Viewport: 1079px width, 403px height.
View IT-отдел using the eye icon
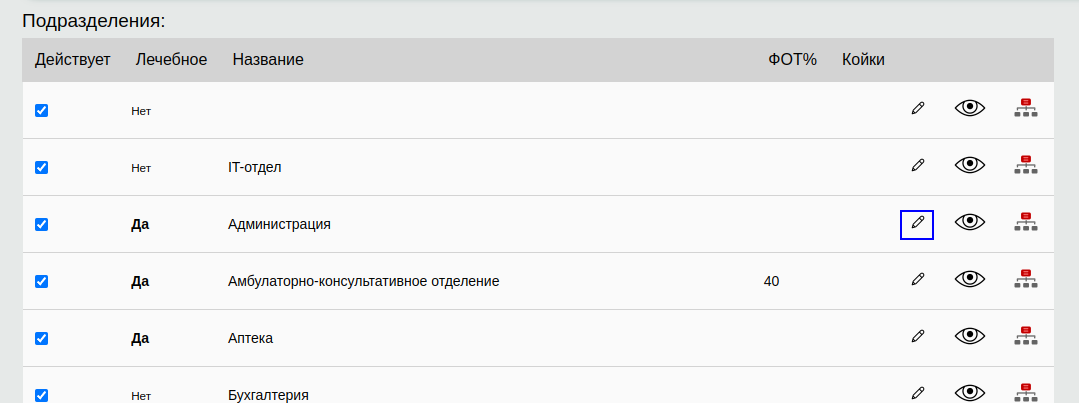tap(970, 165)
